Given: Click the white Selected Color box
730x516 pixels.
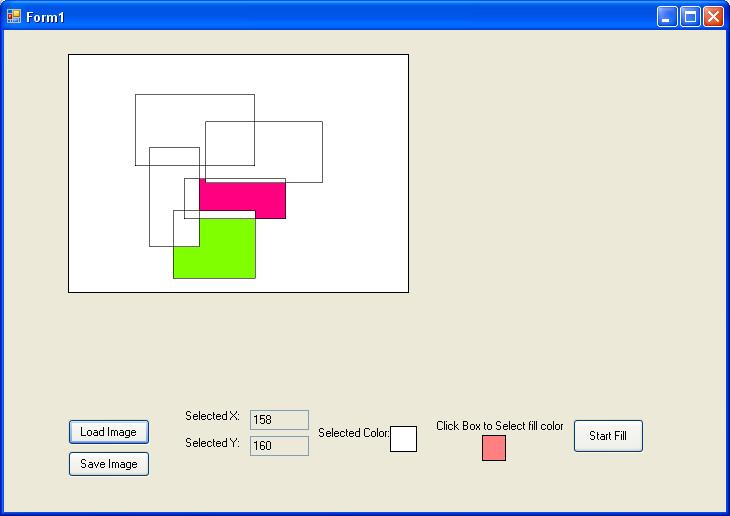Looking at the screenshot, I should [x=403, y=439].
